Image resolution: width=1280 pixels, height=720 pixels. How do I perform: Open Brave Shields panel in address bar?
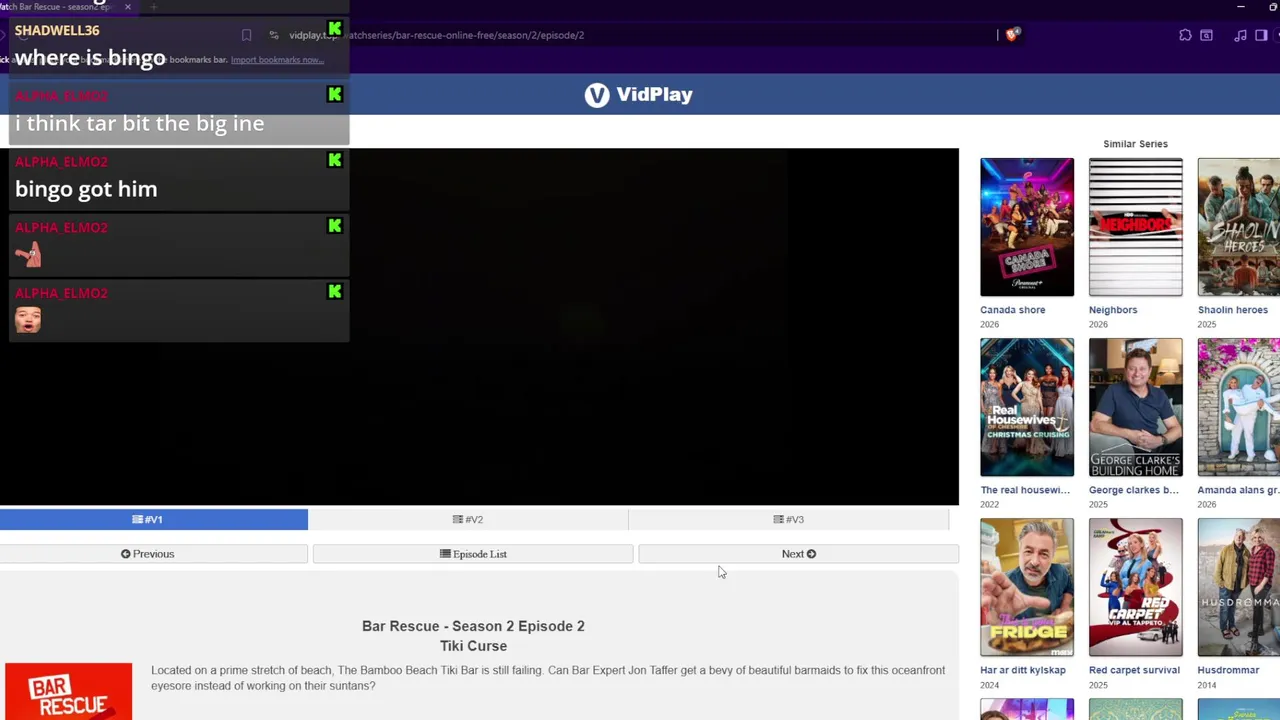pos(1012,35)
